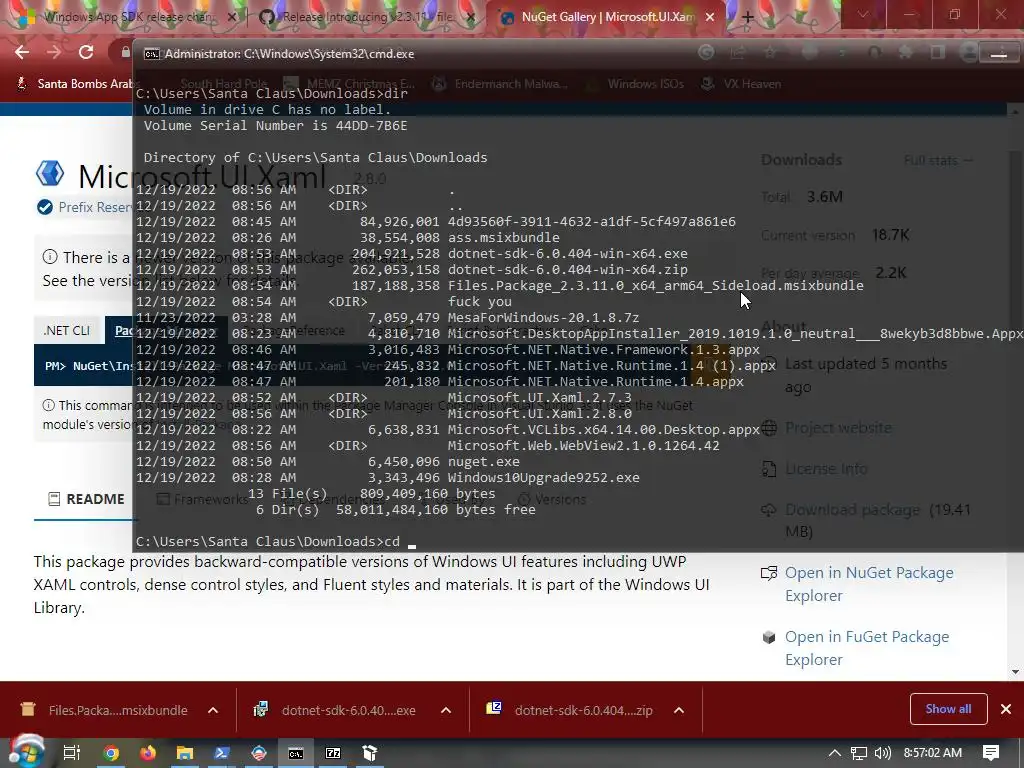Click Microsoft.VCLibs.x64.14.00.Desktop.appx row
This screenshot has width=1024, height=768.
click(448, 429)
